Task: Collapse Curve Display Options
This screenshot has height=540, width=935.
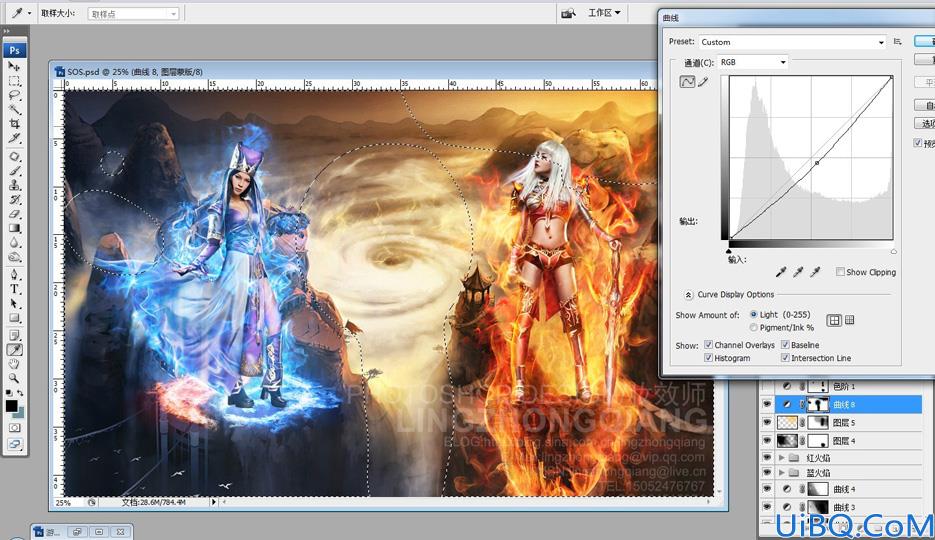Action: click(688, 294)
